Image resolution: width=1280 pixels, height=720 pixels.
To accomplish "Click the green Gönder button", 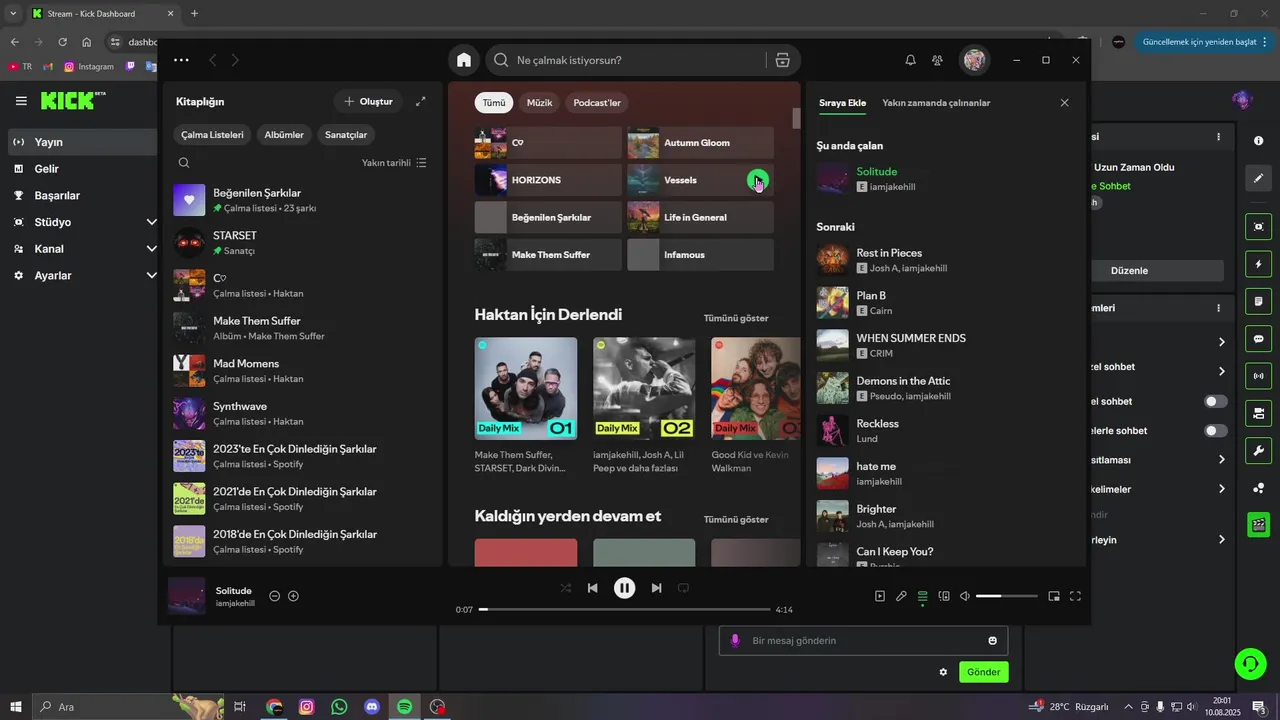I will click(x=983, y=672).
